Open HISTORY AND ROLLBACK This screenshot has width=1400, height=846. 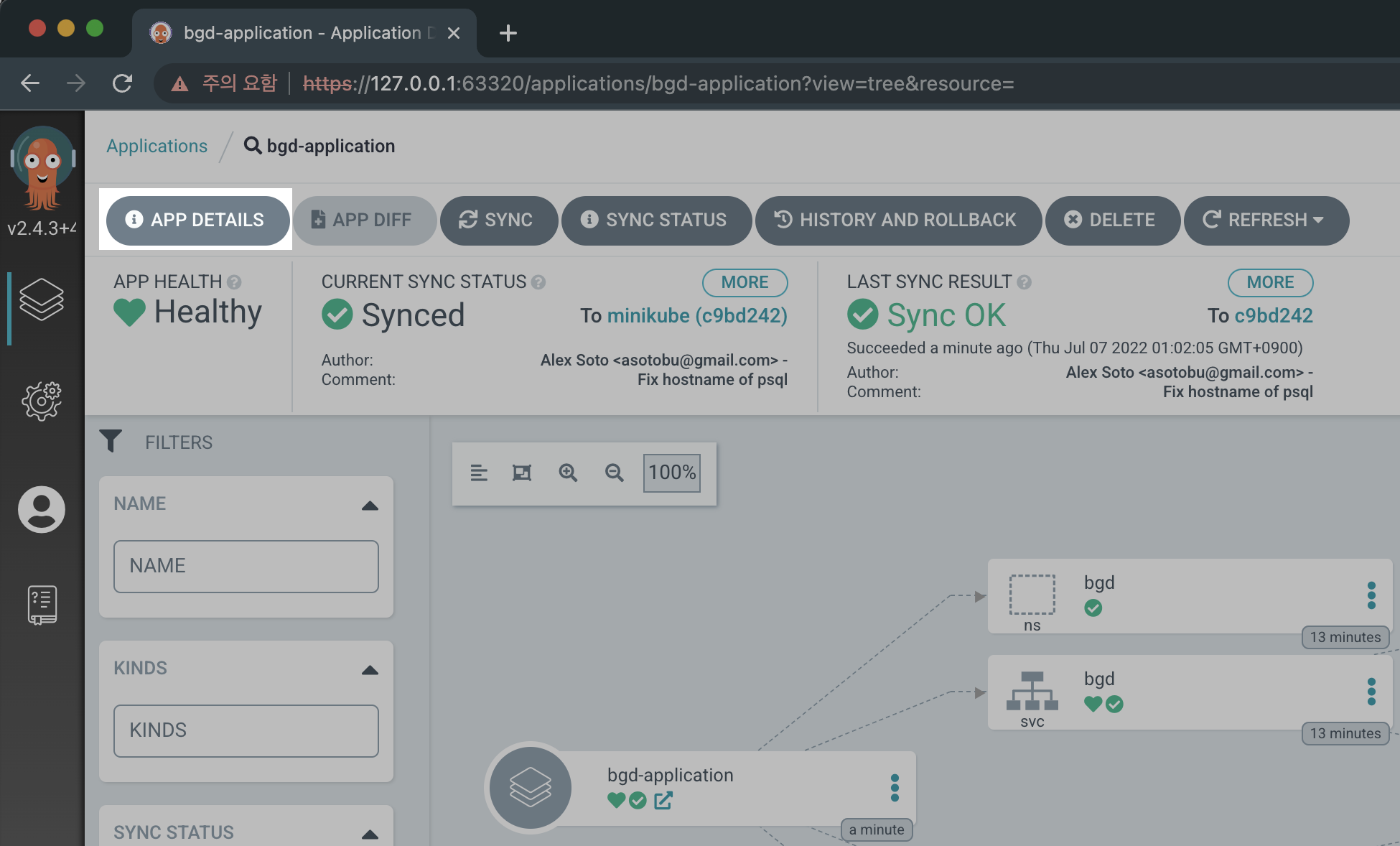(897, 220)
